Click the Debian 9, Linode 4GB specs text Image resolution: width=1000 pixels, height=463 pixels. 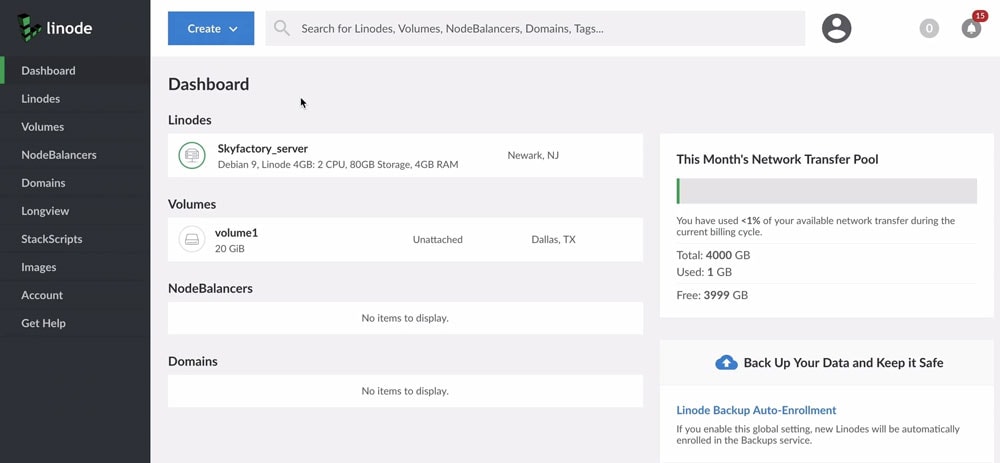click(x=338, y=165)
